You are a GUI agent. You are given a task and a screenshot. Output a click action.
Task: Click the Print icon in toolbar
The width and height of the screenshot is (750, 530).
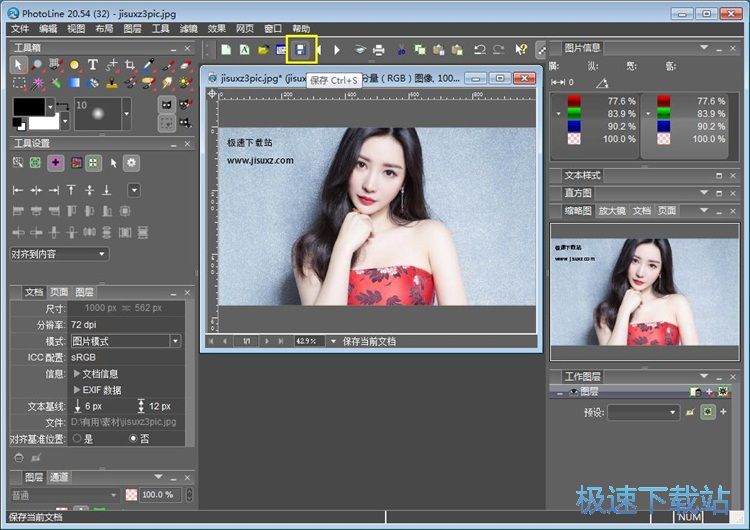pyautogui.click(x=379, y=49)
